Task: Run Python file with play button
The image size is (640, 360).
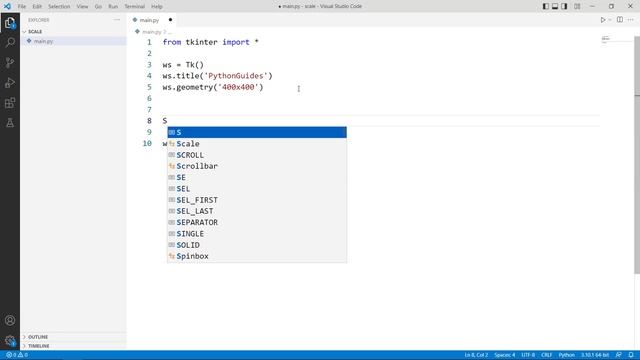Action: tap(602, 20)
